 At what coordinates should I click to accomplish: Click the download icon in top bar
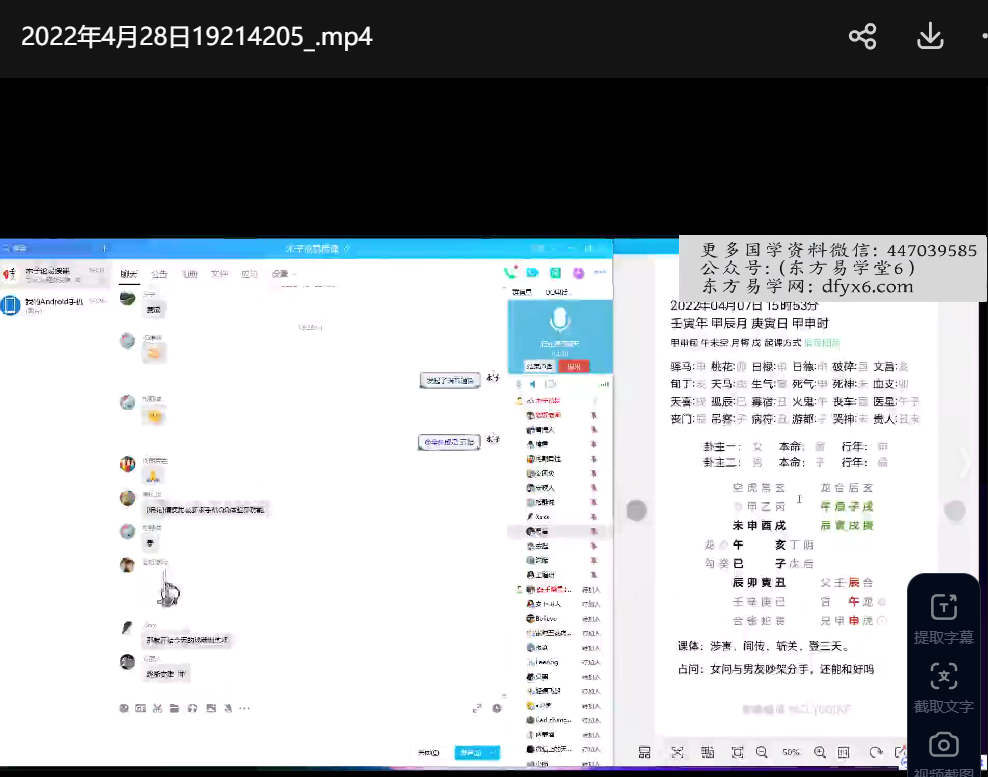tap(930, 37)
